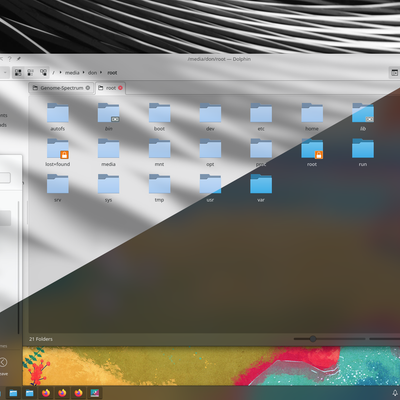Open the run folder
This screenshot has width=400, height=400.
point(363,152)
